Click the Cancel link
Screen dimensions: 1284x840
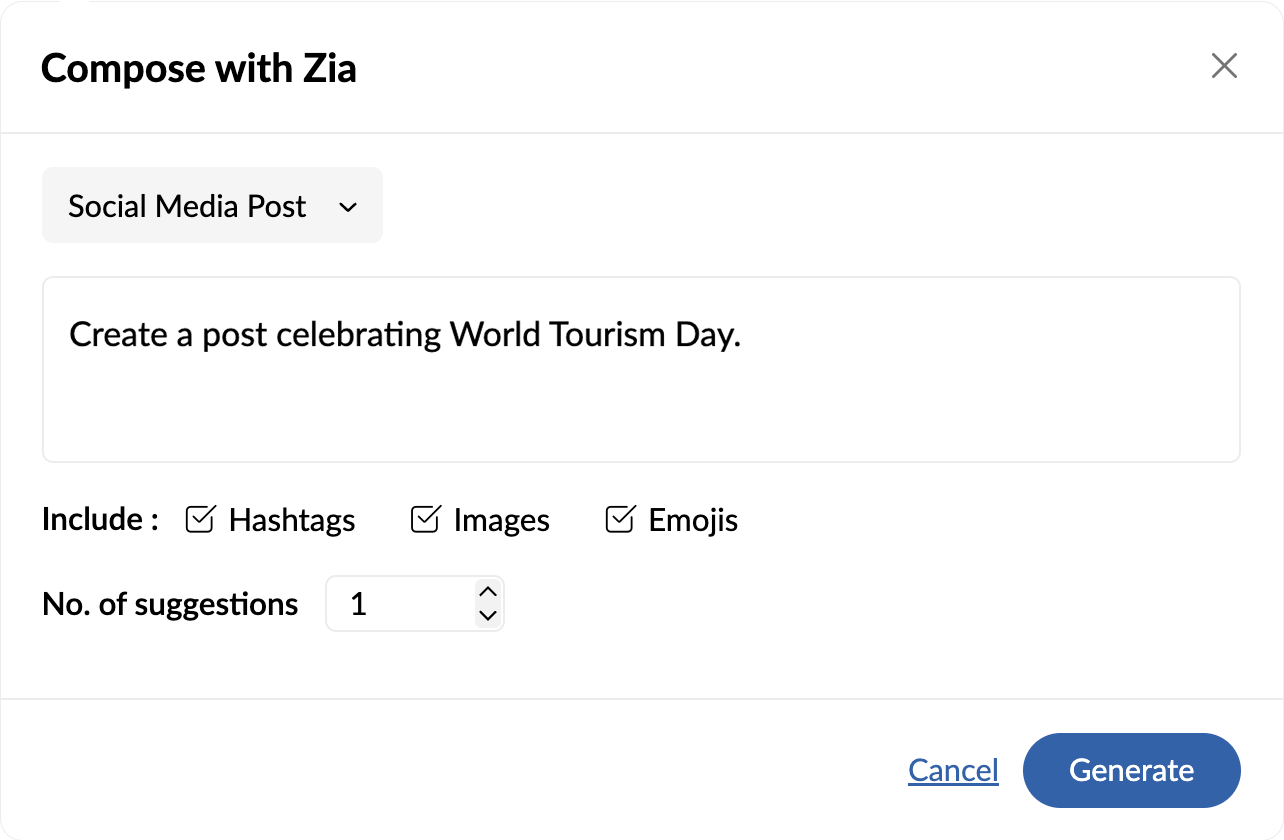coord(953,770)
